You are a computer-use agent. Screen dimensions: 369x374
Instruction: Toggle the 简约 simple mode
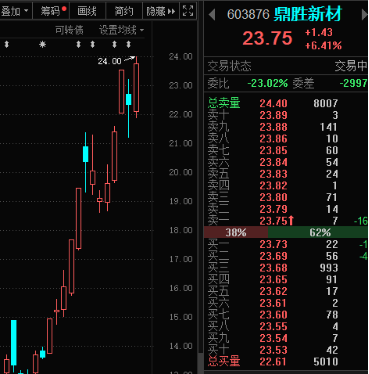pos(124,11)
